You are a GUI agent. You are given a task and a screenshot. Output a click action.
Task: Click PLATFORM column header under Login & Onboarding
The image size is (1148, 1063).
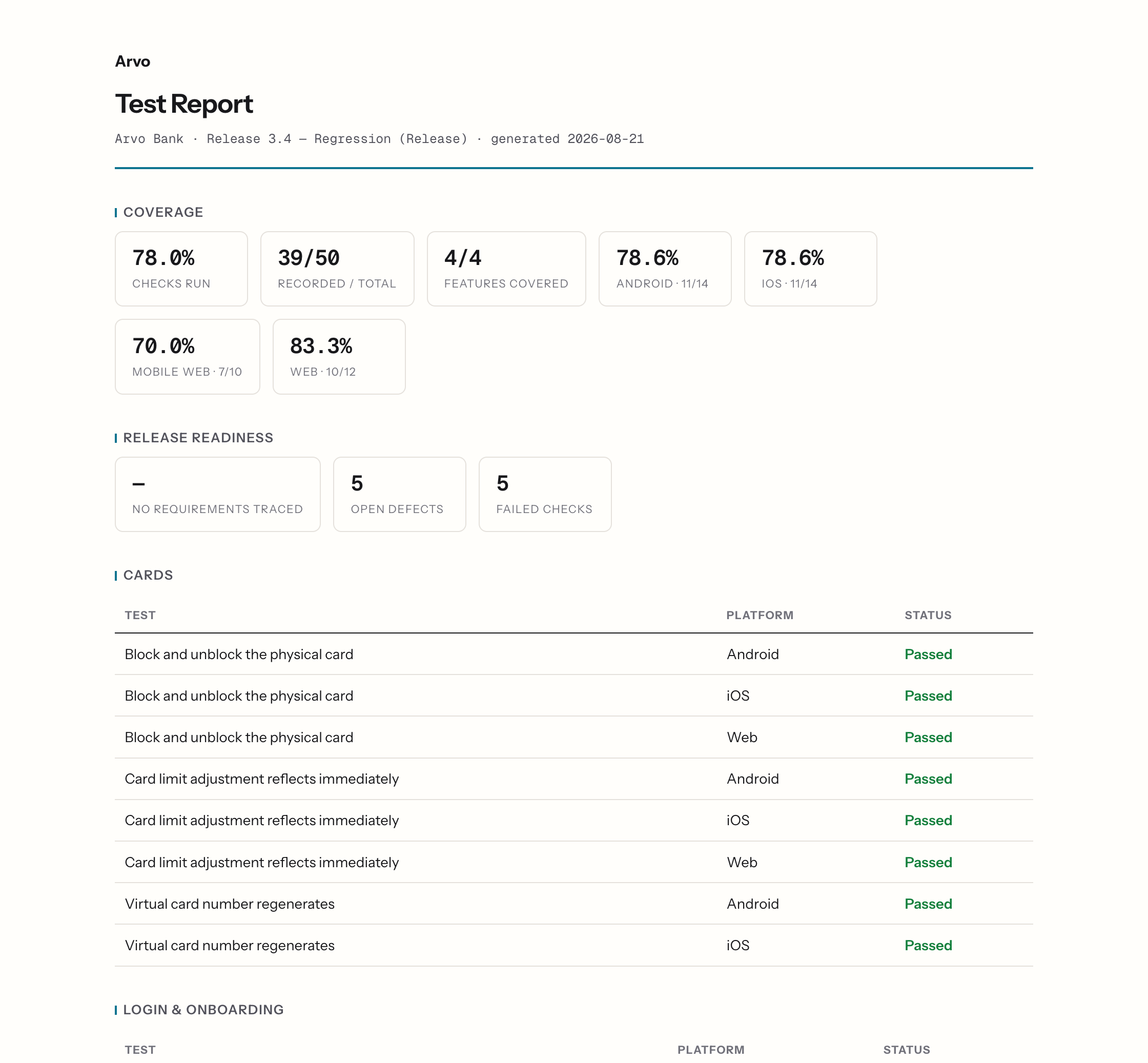[x=711, y=1049]
